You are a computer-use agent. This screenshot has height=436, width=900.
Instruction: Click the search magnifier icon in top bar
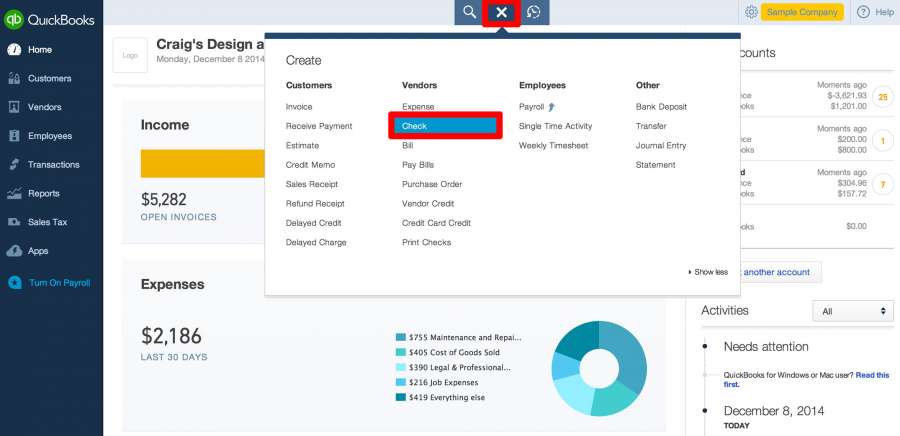pyautogui.click(x=467, y=12)
